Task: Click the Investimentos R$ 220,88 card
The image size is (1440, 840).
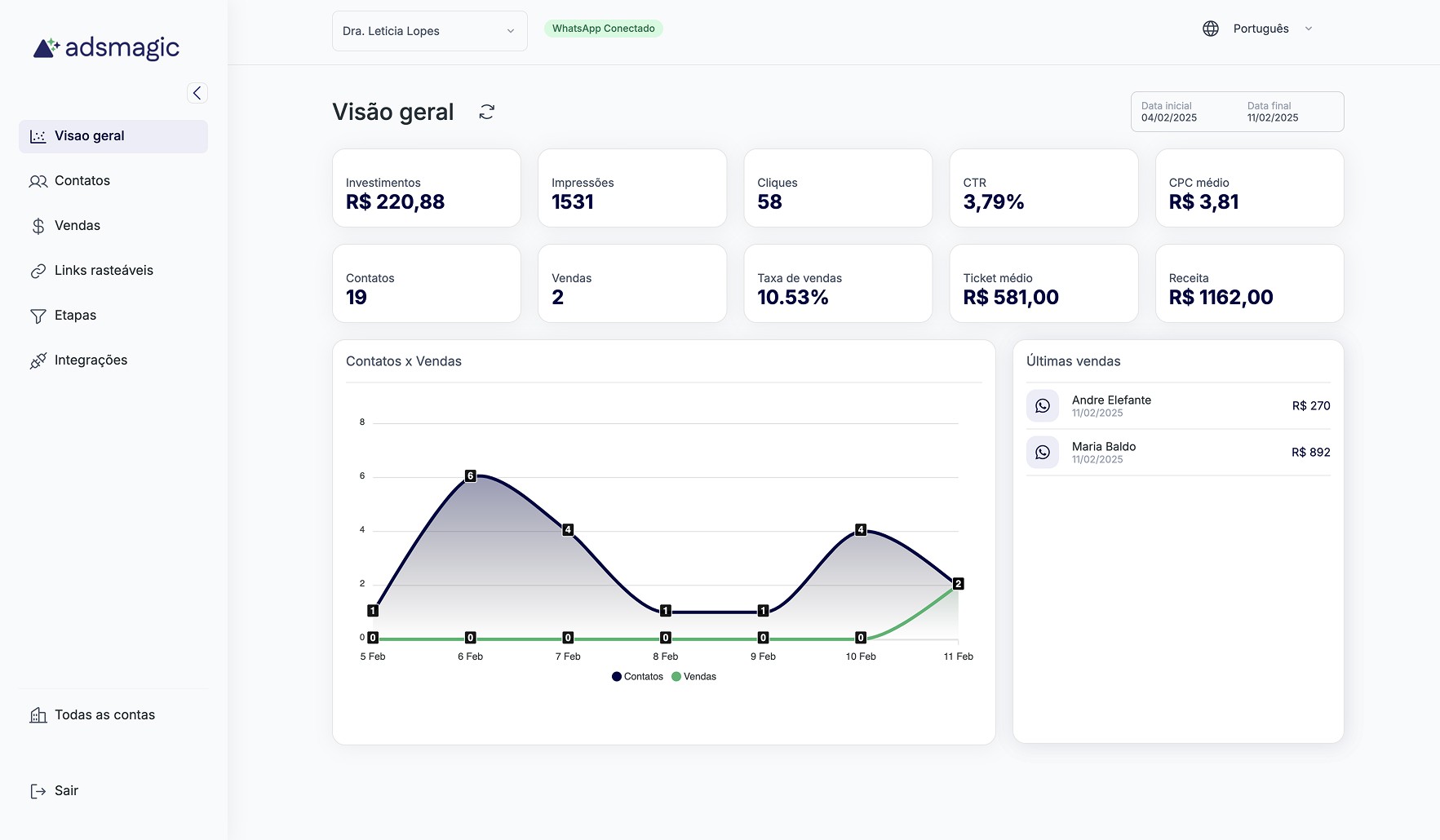Action: [x=427, y=188]
